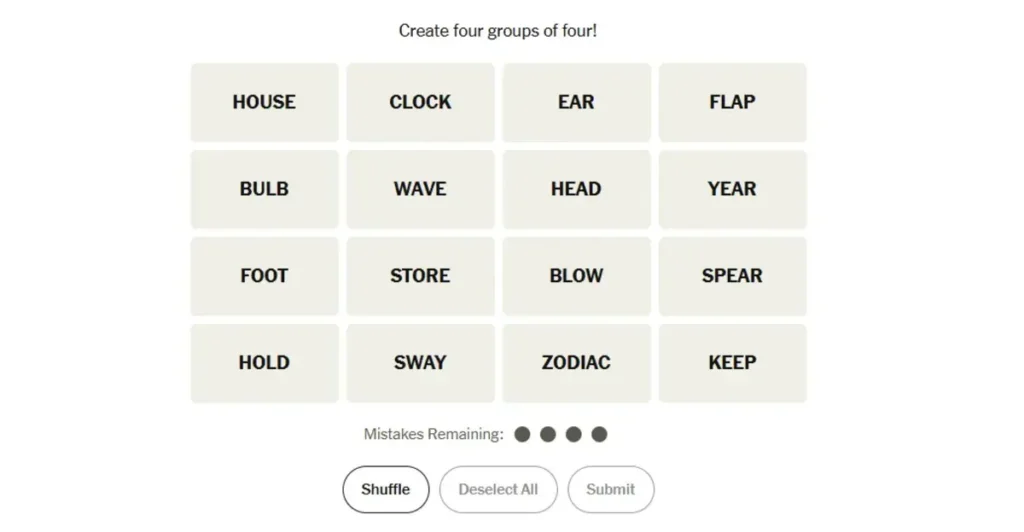
Task: Select the CLOCK word tile
Action: click(420, 102)
